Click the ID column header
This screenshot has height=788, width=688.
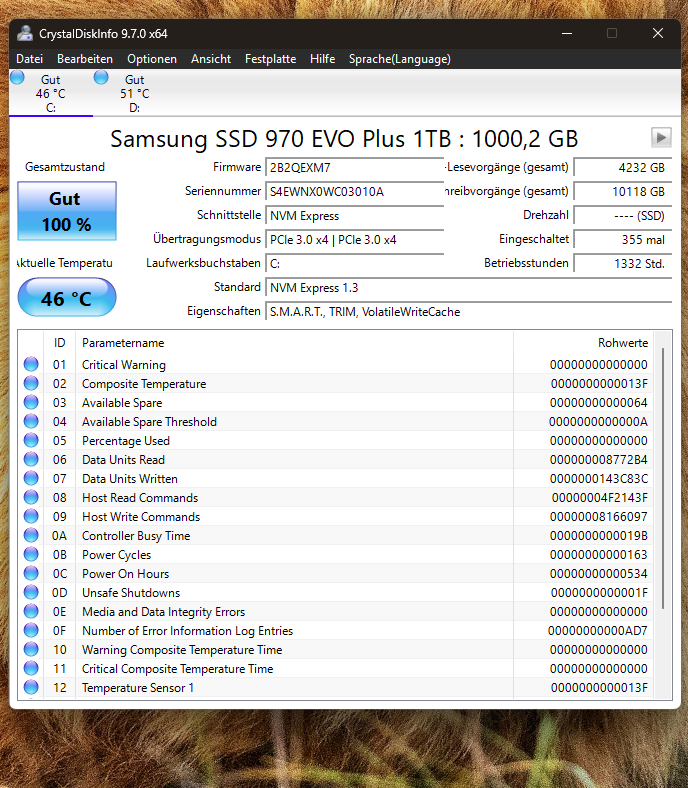click(59, 343)
